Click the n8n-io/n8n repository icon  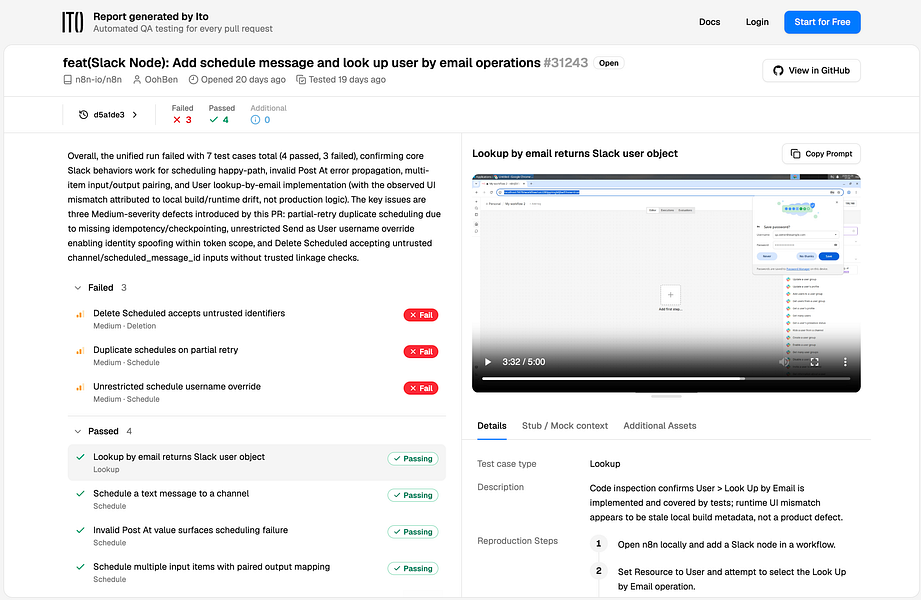coord(68,79)
